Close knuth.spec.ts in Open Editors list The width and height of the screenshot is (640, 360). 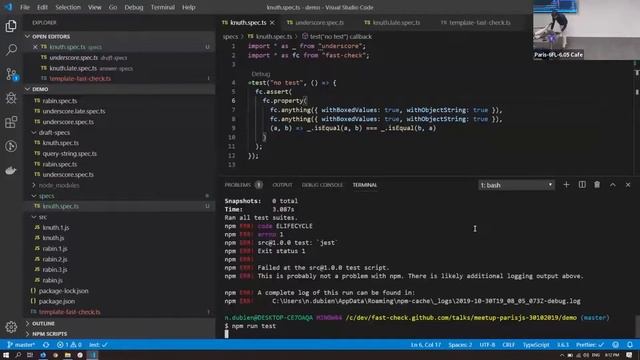(x=35, y=47)
